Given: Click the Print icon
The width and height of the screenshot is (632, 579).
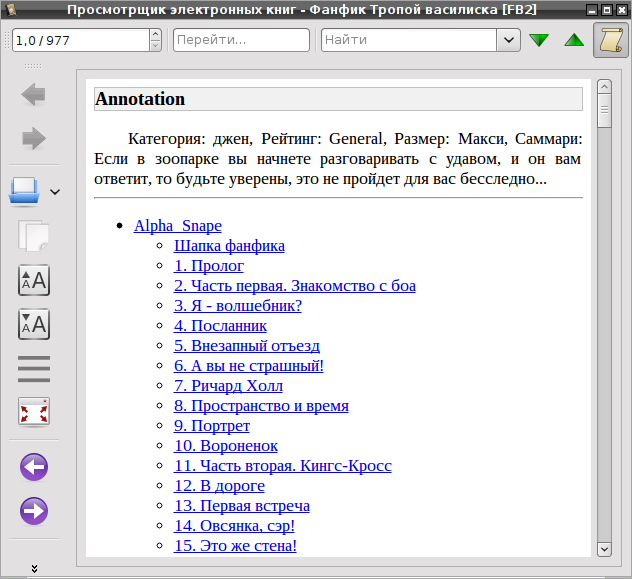Looking at the screenshot, I should pyautogui.click(x=24, y=191).
